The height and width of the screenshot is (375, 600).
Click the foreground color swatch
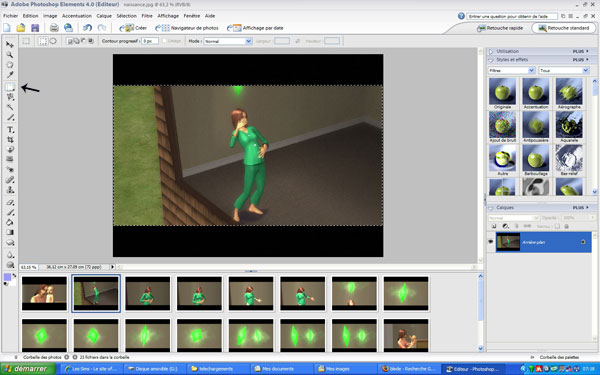click(x=7, y=277)
